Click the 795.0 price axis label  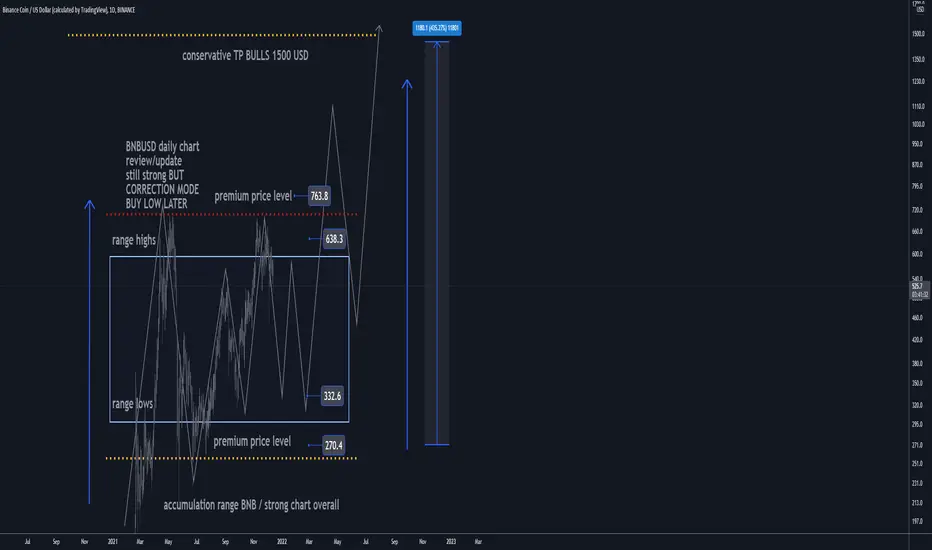917,186
